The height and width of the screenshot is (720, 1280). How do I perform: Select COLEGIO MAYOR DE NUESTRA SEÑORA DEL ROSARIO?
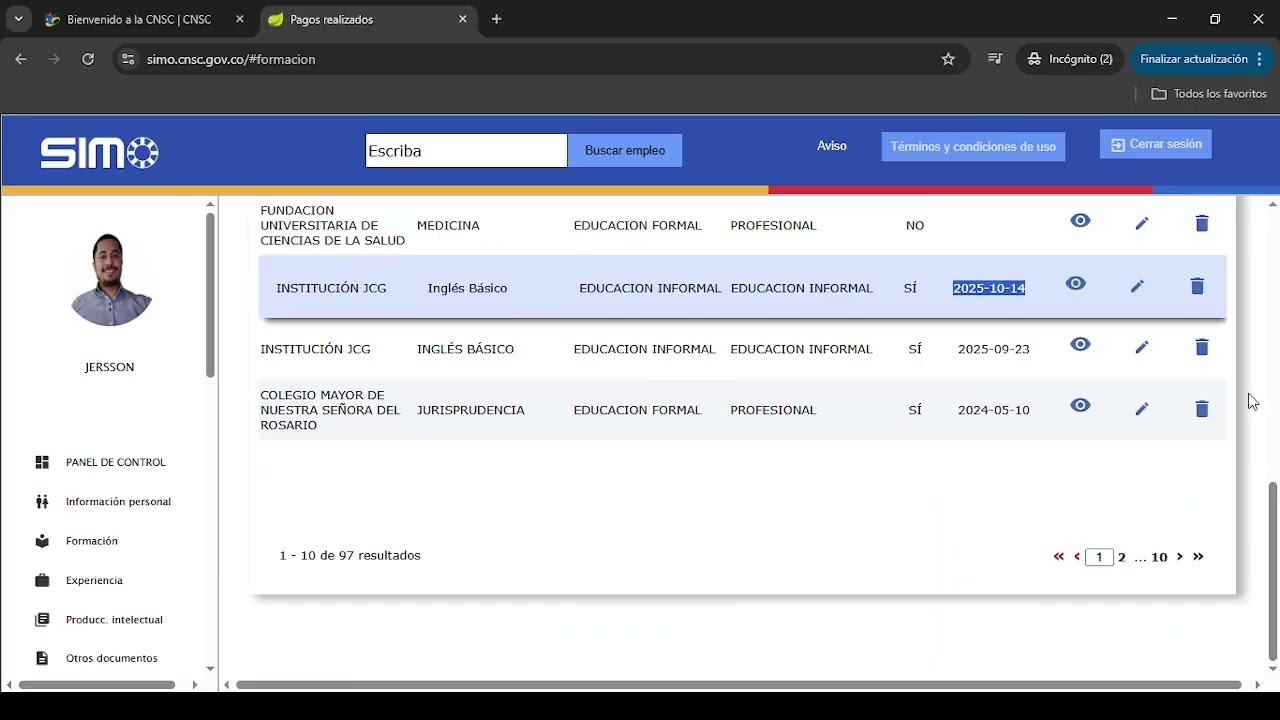pos(330,410)
